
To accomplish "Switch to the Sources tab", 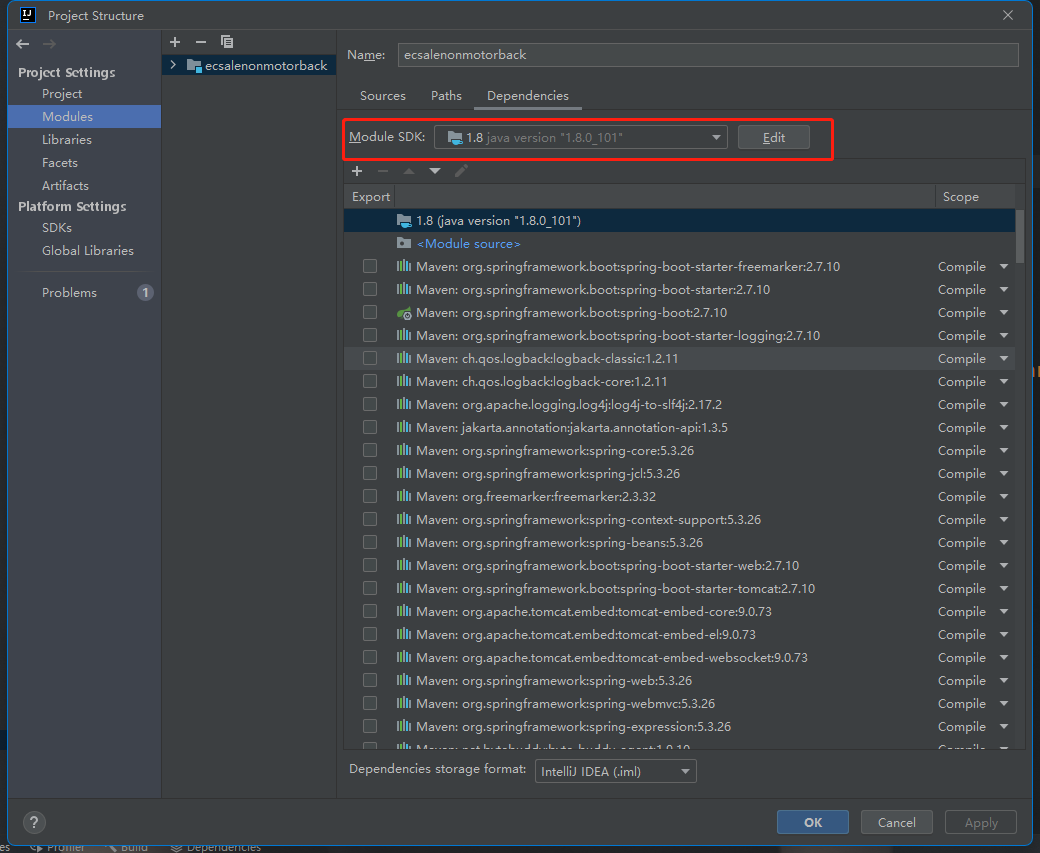I will (382, 96).
